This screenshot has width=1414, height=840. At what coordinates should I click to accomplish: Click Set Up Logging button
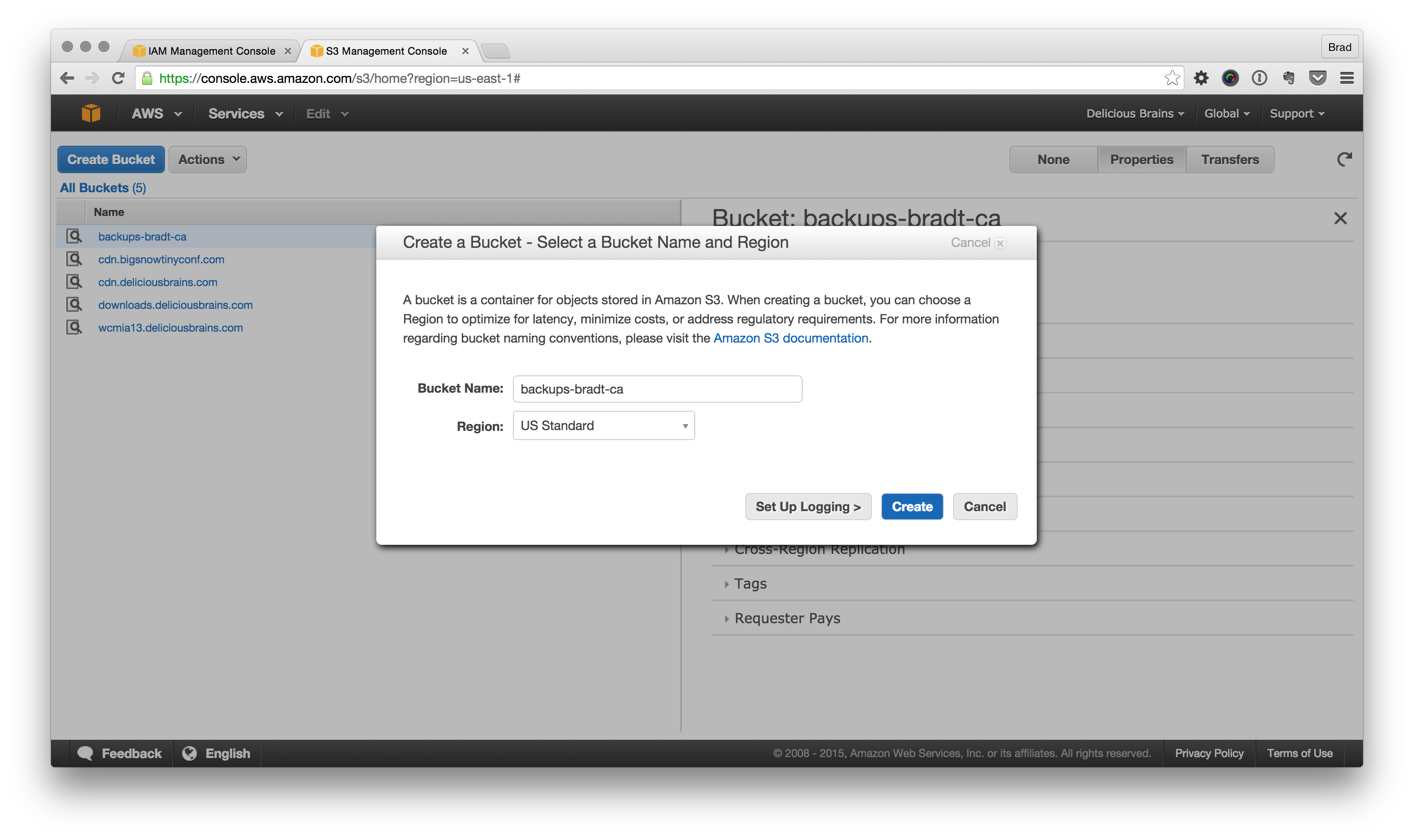click(808, 506)
